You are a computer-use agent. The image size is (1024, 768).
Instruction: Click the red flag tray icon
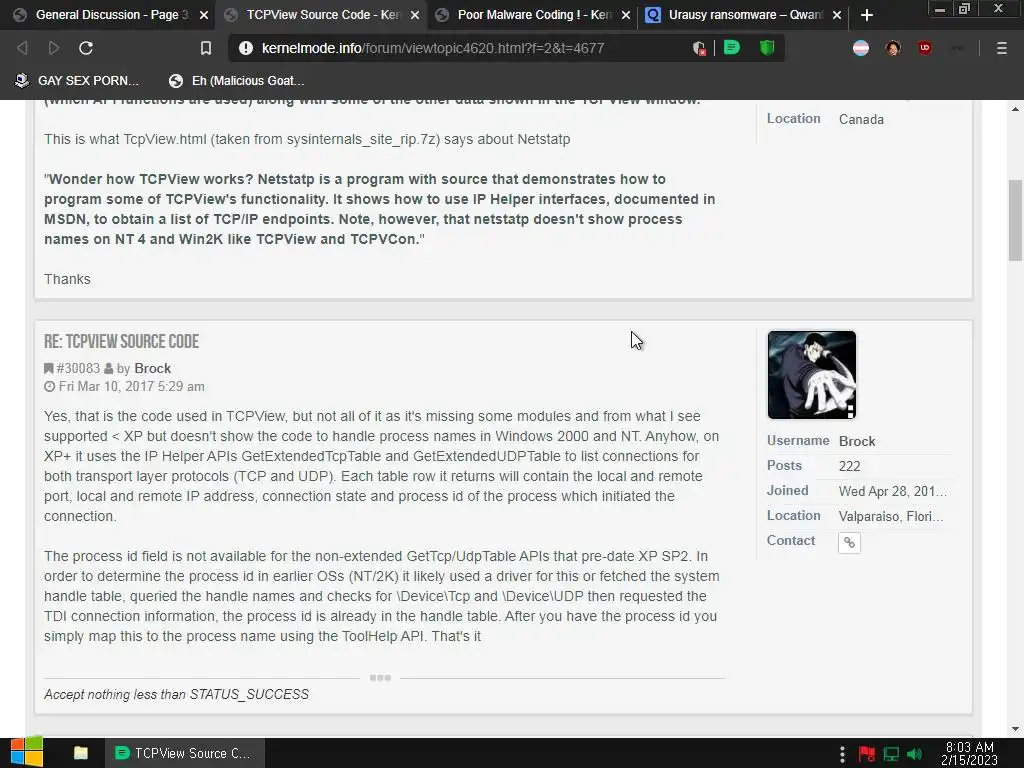[x=867, y=754]
